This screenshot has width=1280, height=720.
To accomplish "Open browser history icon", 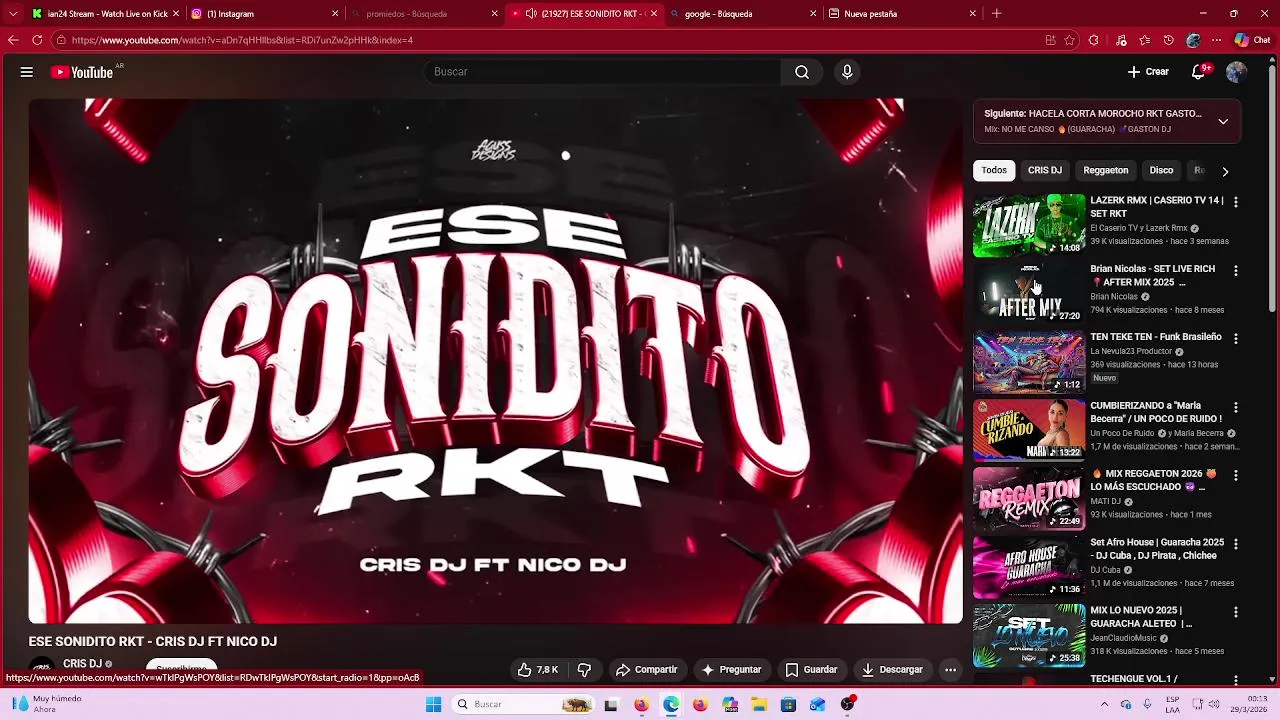I will coord(1169,40).
